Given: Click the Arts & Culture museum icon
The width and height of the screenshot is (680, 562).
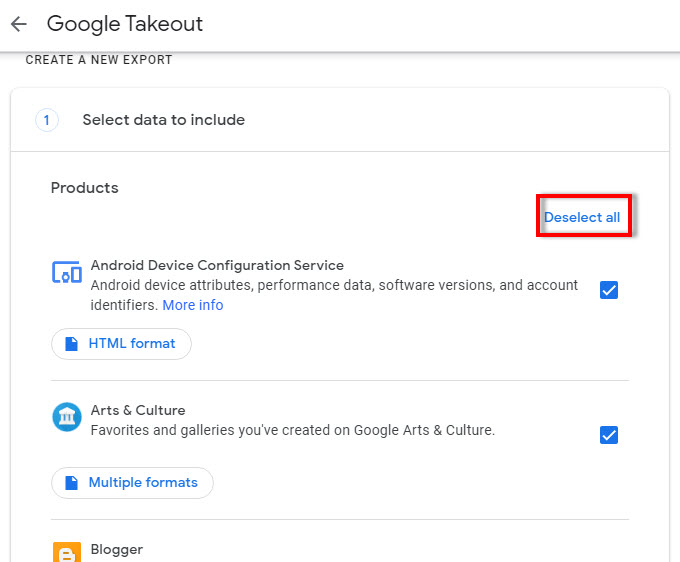Looking at the screenshot, I should click(x=67, y=417).
